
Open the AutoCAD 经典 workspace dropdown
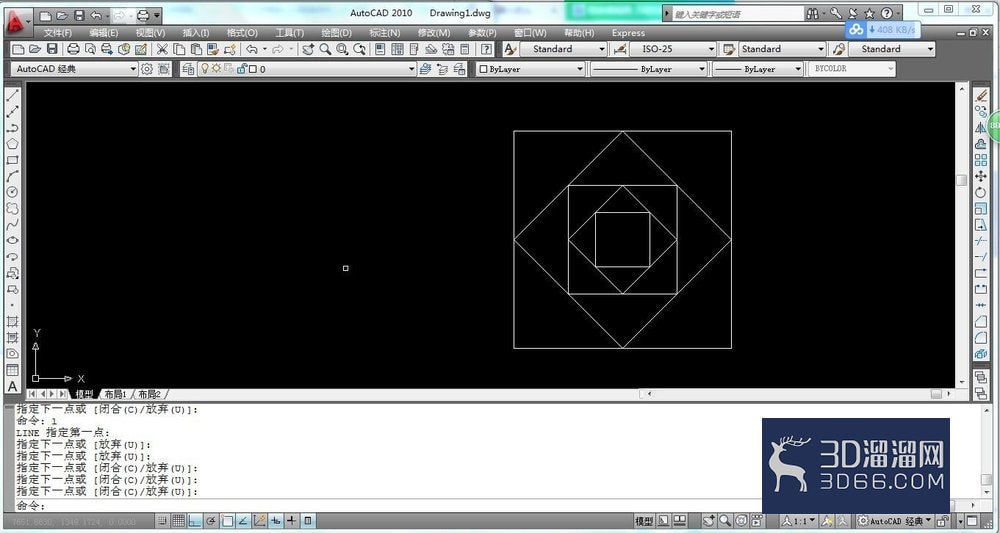click(74, 69)
